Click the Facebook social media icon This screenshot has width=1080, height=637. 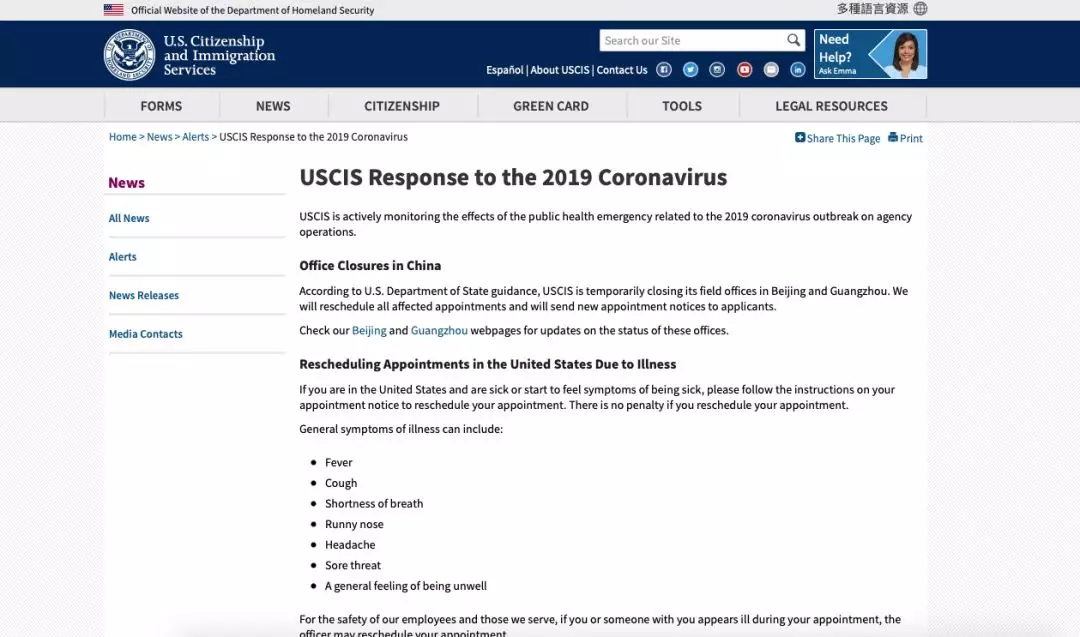click(664, 70)
